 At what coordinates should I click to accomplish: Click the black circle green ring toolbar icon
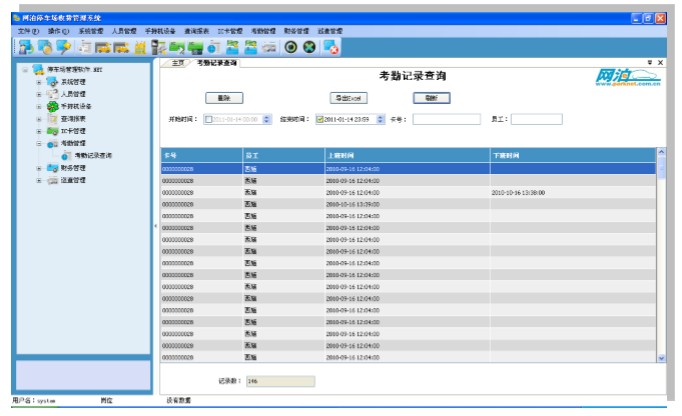(x=291, y=47)
